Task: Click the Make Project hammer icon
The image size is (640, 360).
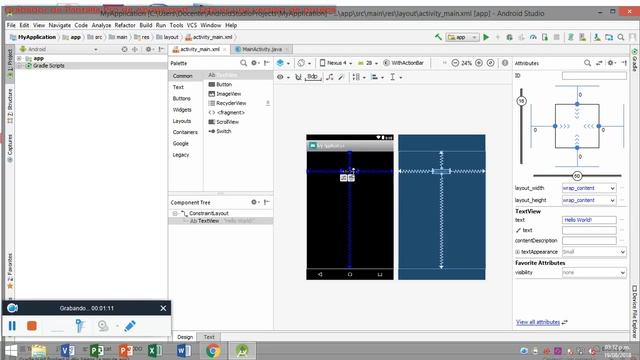Action: click(x=438, y=37)
